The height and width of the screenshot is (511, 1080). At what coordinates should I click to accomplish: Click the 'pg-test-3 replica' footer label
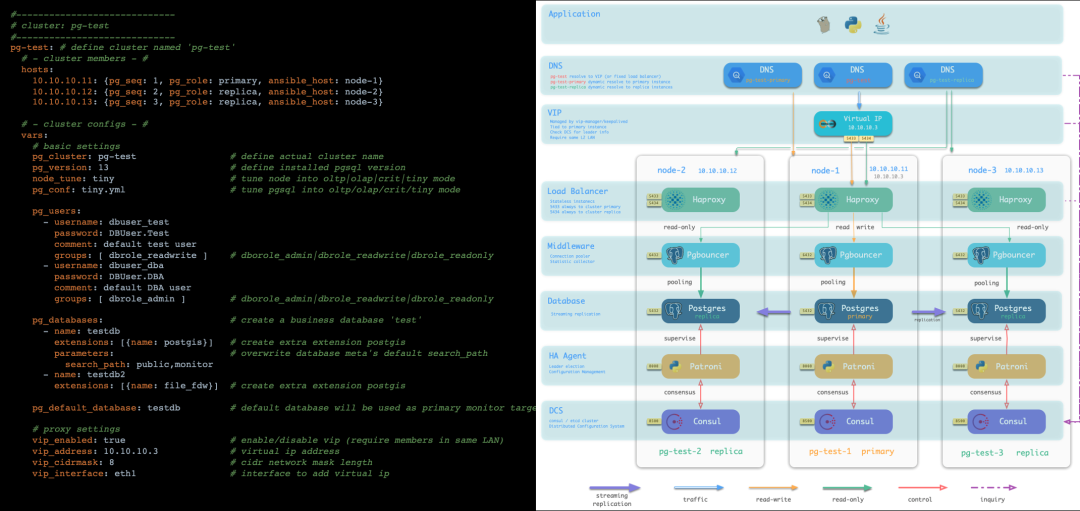pyautogui.click(x=1004, y=452)
